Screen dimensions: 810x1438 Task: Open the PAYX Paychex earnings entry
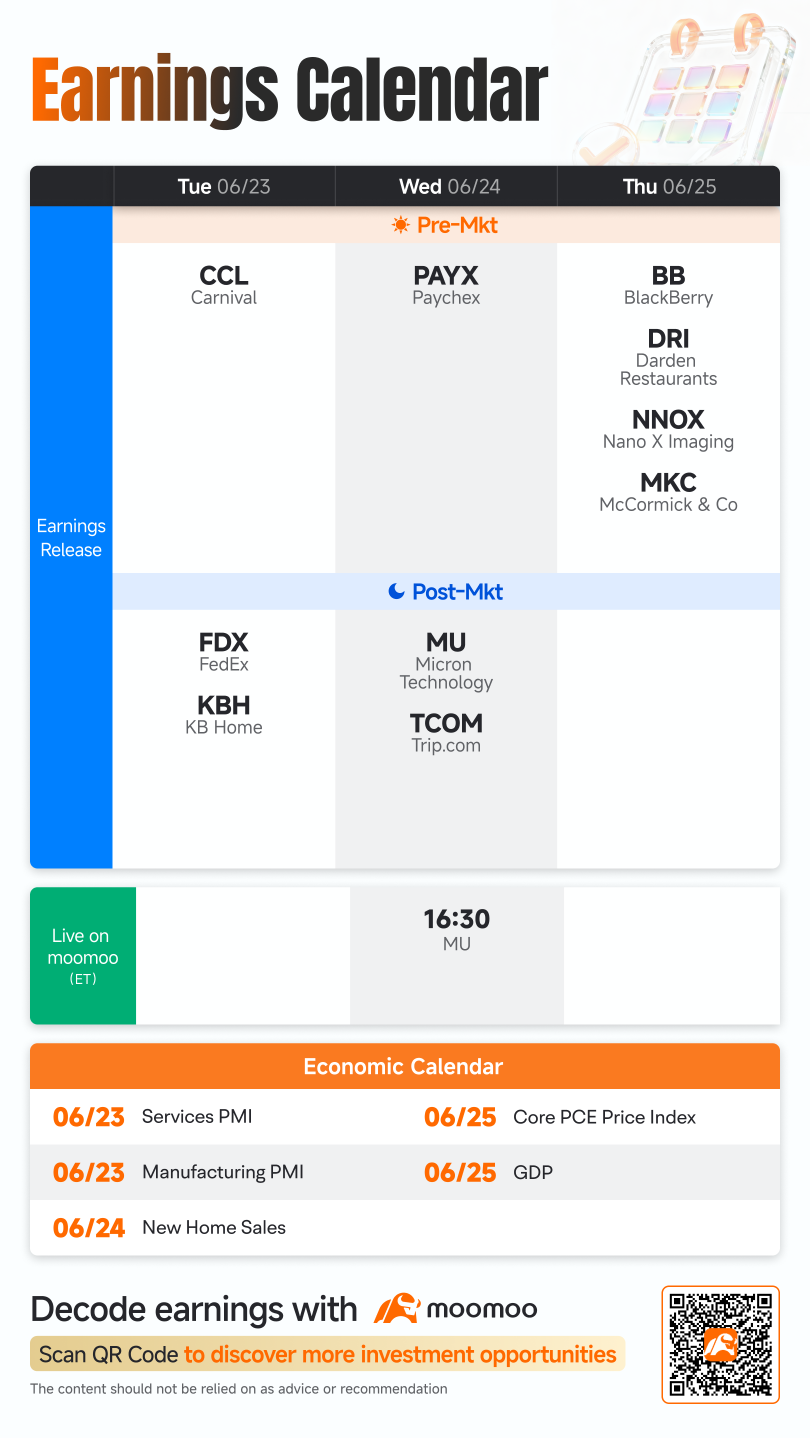[446, 285]
